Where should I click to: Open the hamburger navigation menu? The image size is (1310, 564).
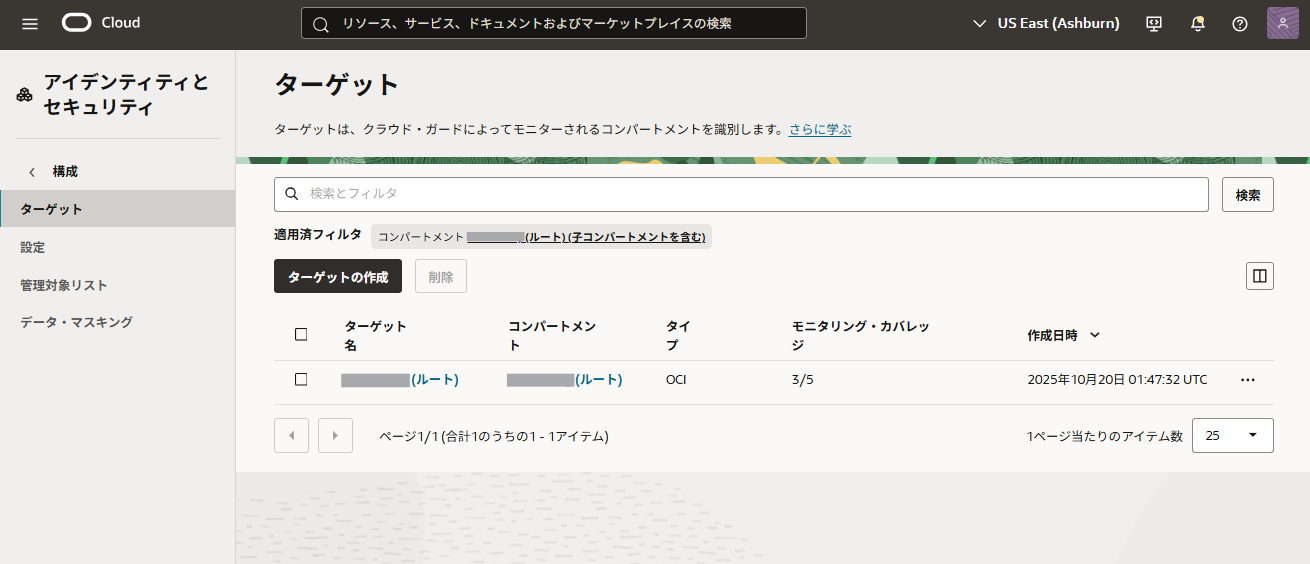[x=30, y=23]
